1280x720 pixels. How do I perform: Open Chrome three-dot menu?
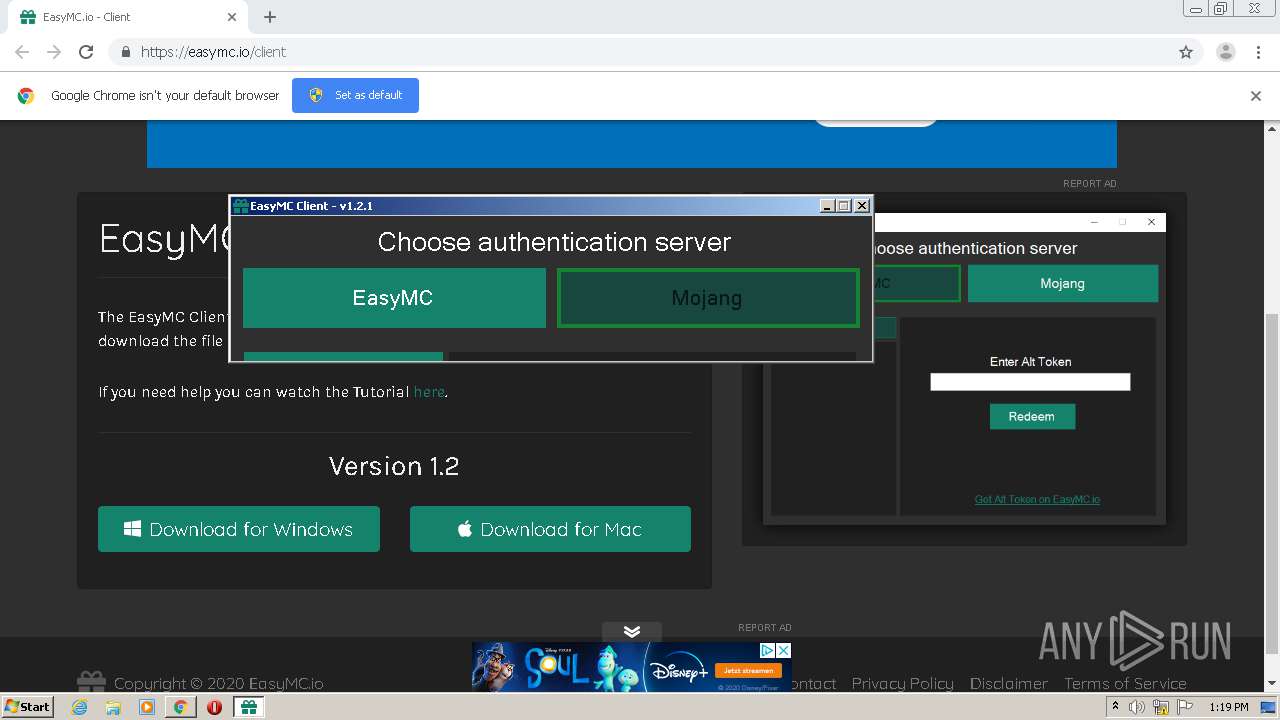pyautogui.click(x=1259, y=52)
